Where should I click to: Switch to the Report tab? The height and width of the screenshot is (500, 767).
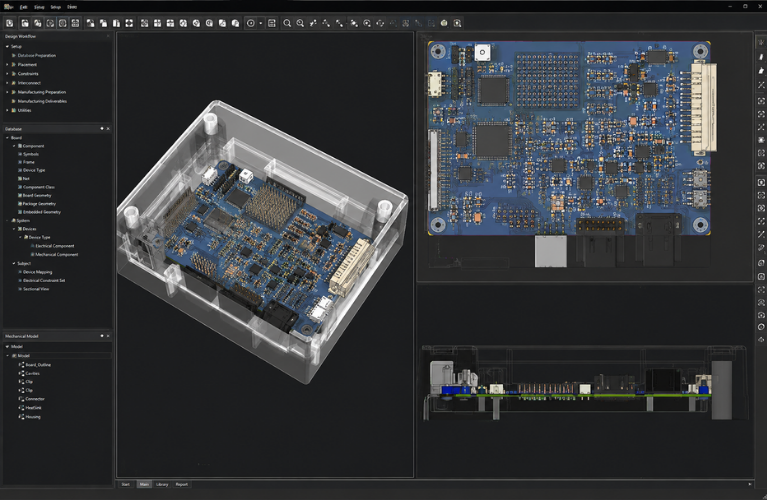click(x=181, y=484)
